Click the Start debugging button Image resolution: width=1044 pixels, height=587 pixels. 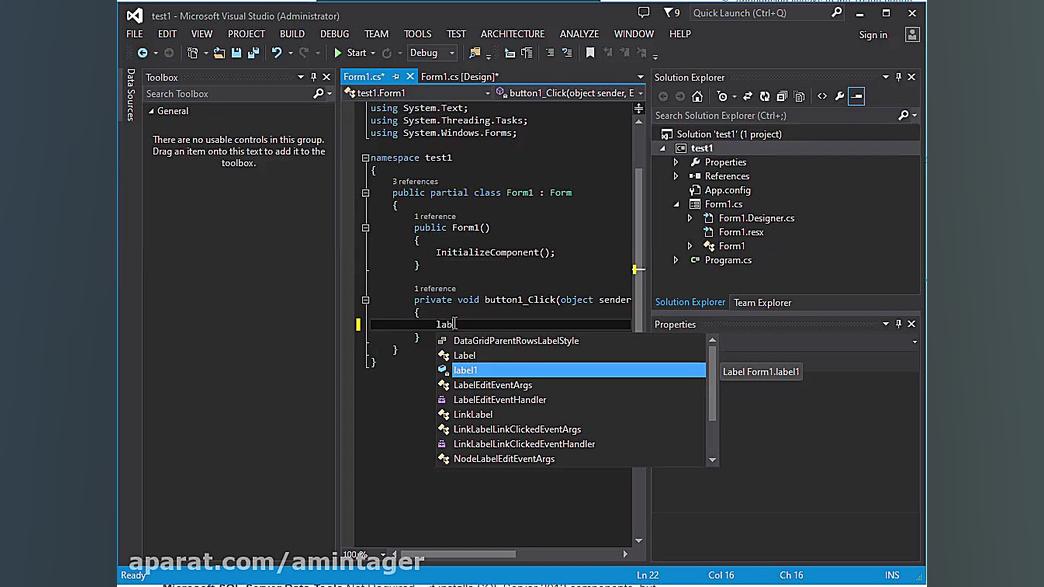point(350,53)
